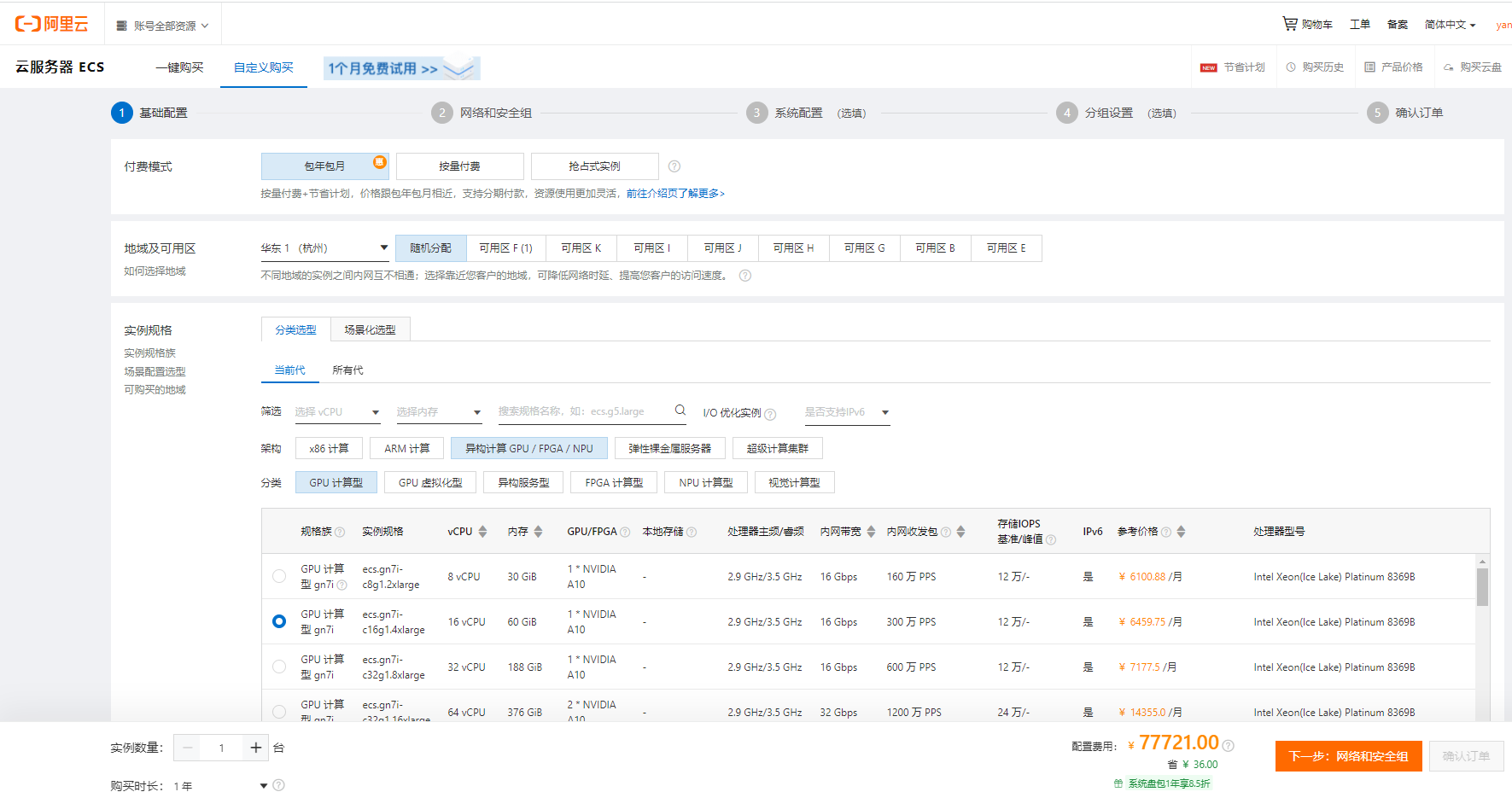The height and width of the screenshot is (792, 1512).
Task: Choose 可用区 K availability zone
Action: tap(581, 248)
